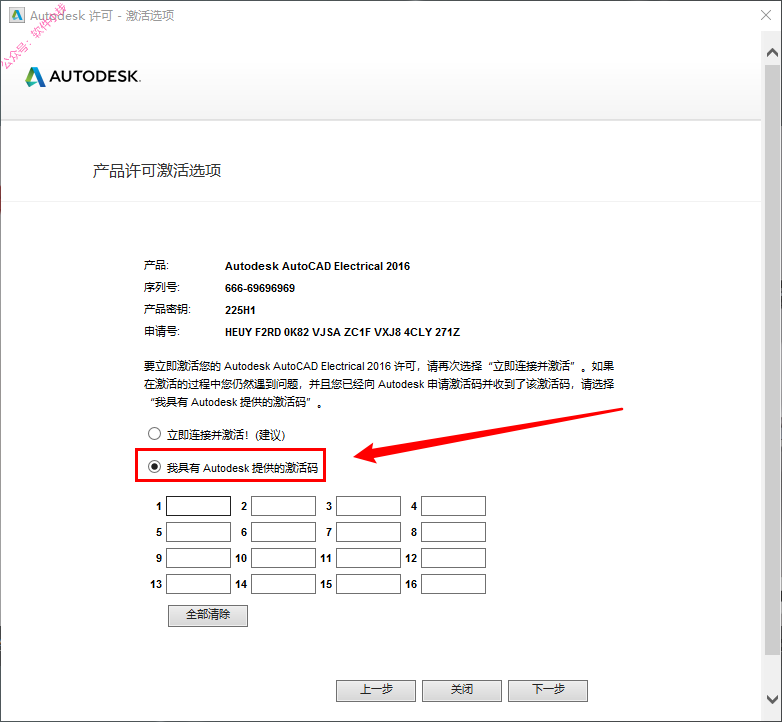Click the Autodesk logo in header
Image resolution: width=782 pixels, height=722 pixels.
(x=83, y=76)
